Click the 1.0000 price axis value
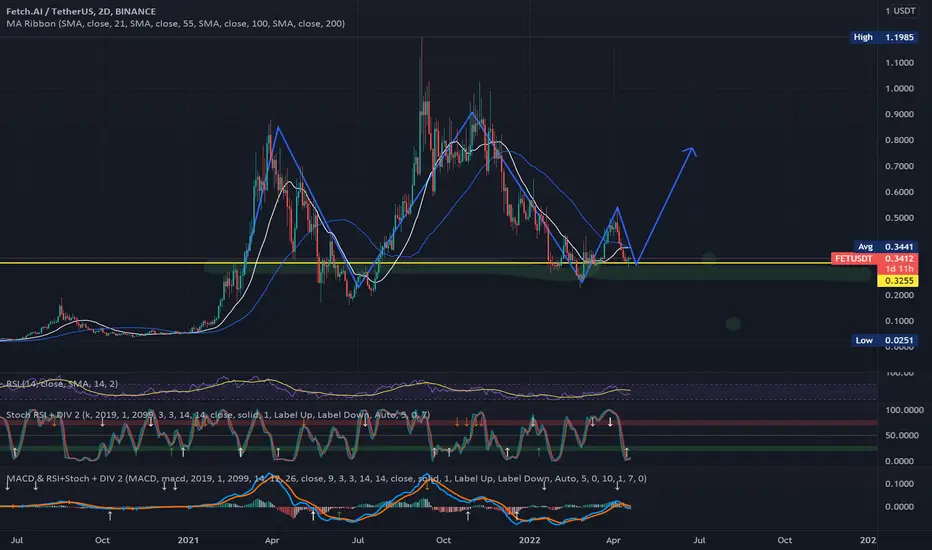Image resolution: width=932 pixels, height=550 pixels. pos(899,89)
